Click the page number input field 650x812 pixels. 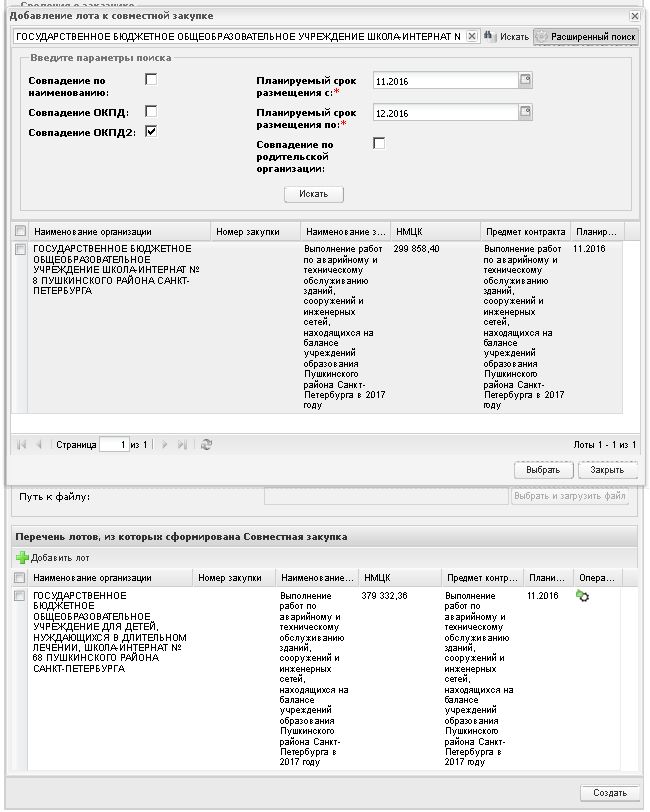[114, 444]
